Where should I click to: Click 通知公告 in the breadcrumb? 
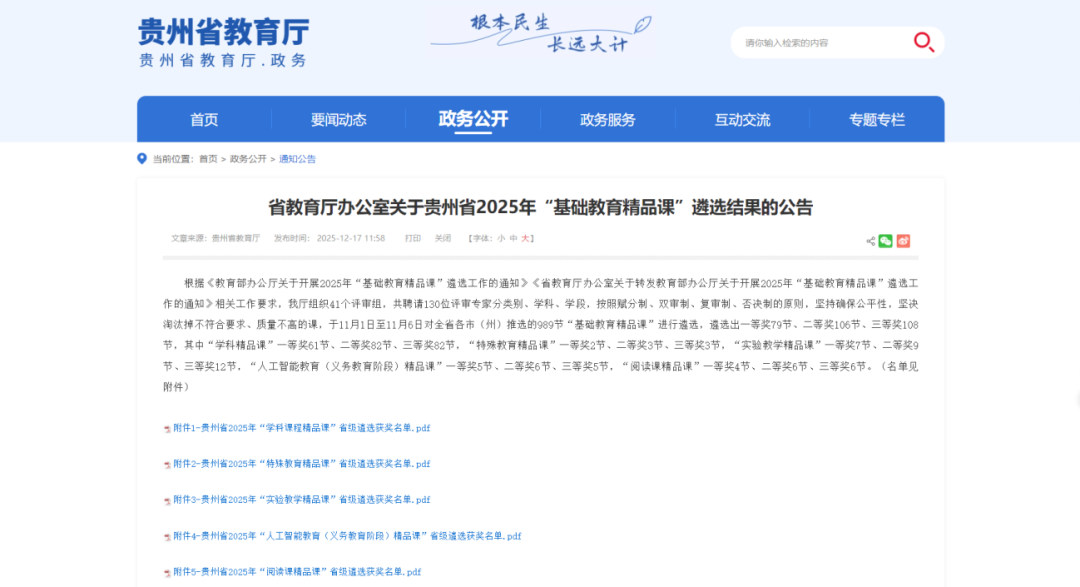tap(297, 159)
